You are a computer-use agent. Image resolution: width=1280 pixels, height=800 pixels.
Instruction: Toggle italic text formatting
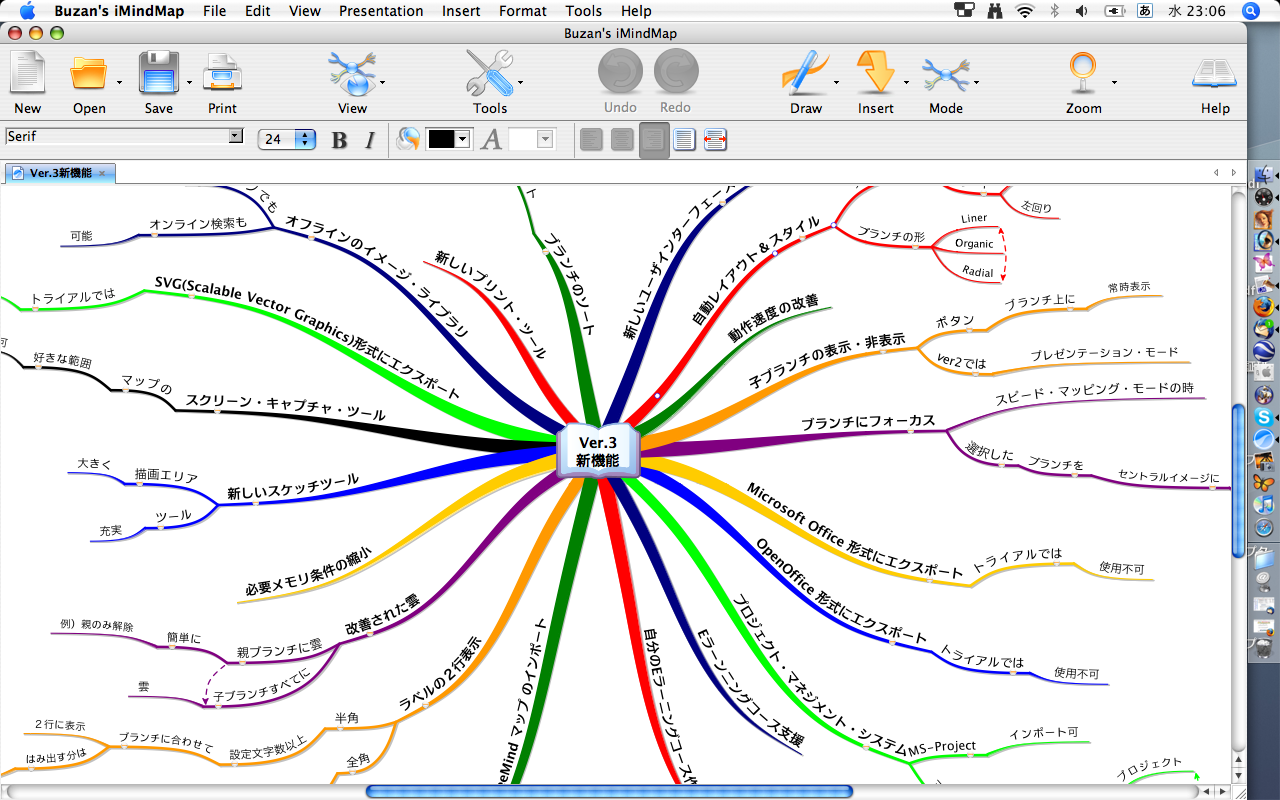point(369,140)
